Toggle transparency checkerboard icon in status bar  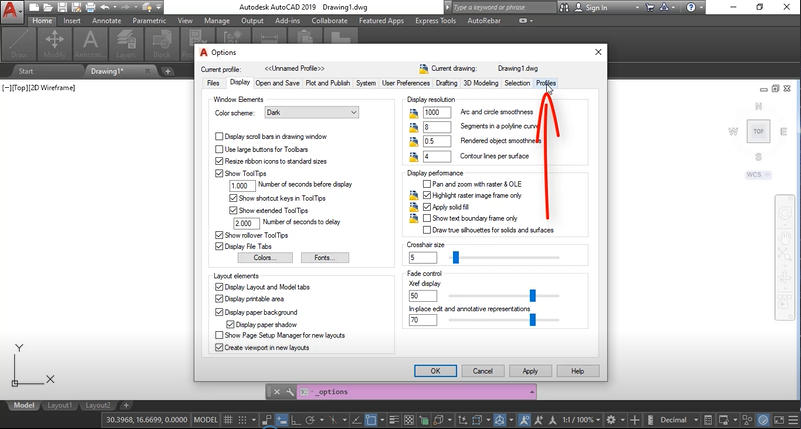tap(409, 420)
